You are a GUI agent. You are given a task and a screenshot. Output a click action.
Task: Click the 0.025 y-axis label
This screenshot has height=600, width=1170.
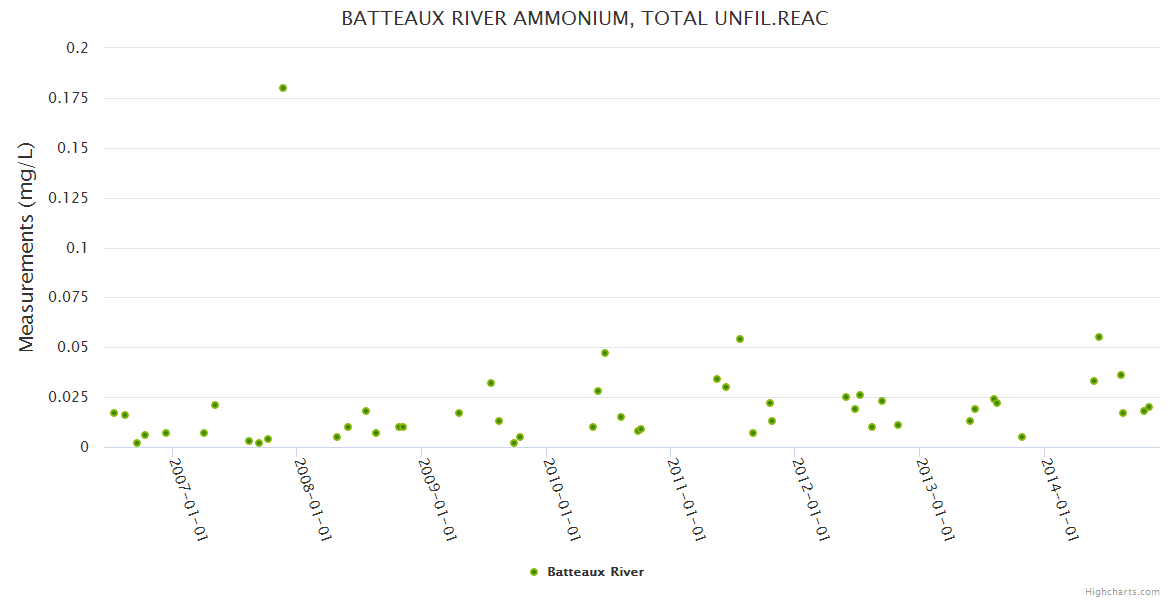pos(69,397)
